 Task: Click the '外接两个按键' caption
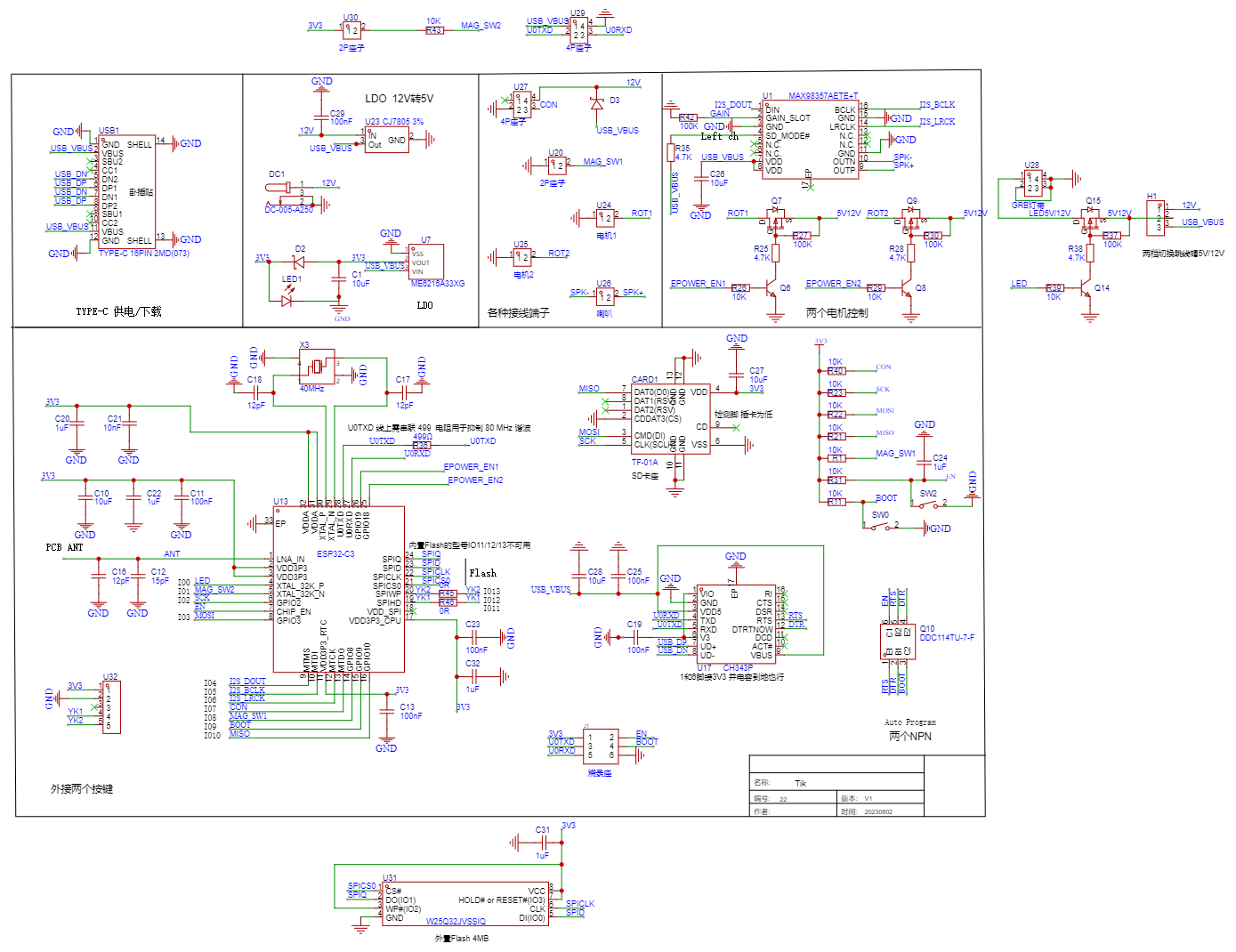(82, 789)
